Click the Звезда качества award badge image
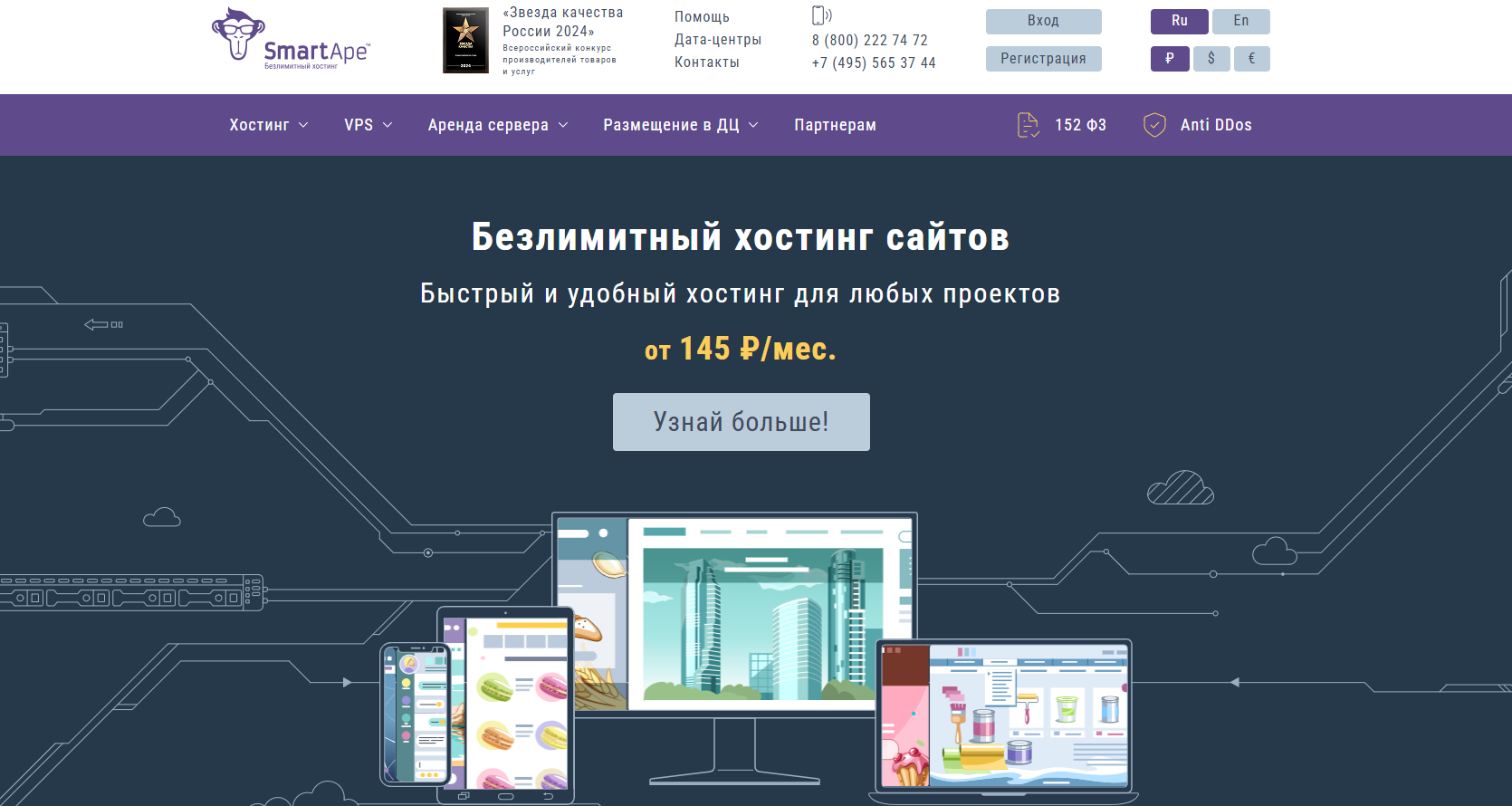1512x806 pixels. pyautogui.click(x=465, y=41)
